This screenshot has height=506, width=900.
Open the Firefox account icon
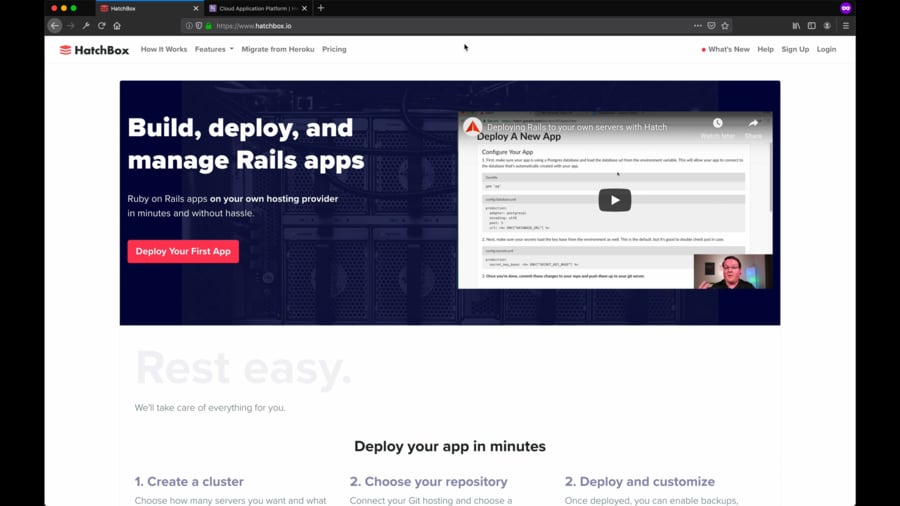click(x=827, y=26)
